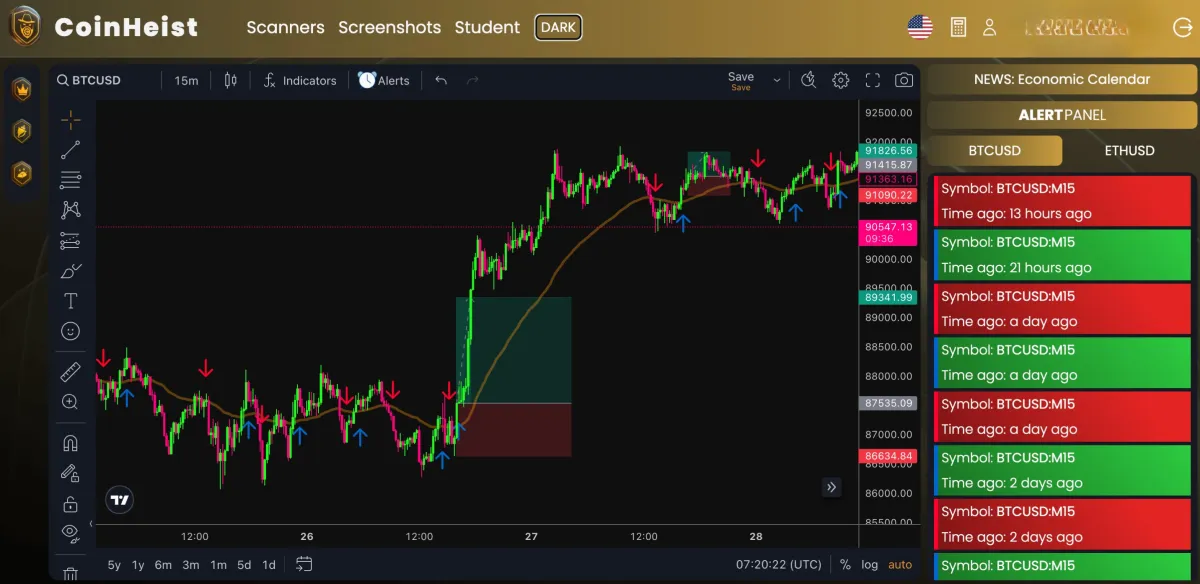
Task: Change language via US flag icon
Action: tap(920, 27)
